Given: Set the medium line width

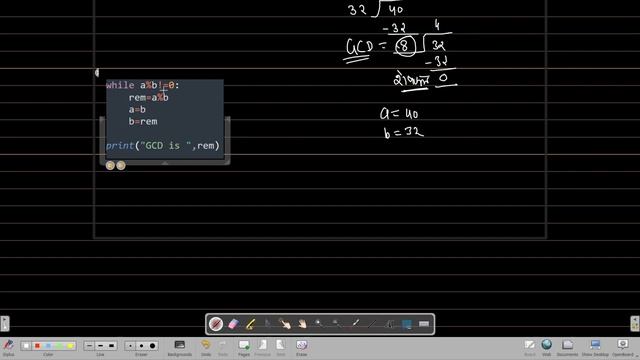Looking at the screenshot, I should click(x=100, y=346).
